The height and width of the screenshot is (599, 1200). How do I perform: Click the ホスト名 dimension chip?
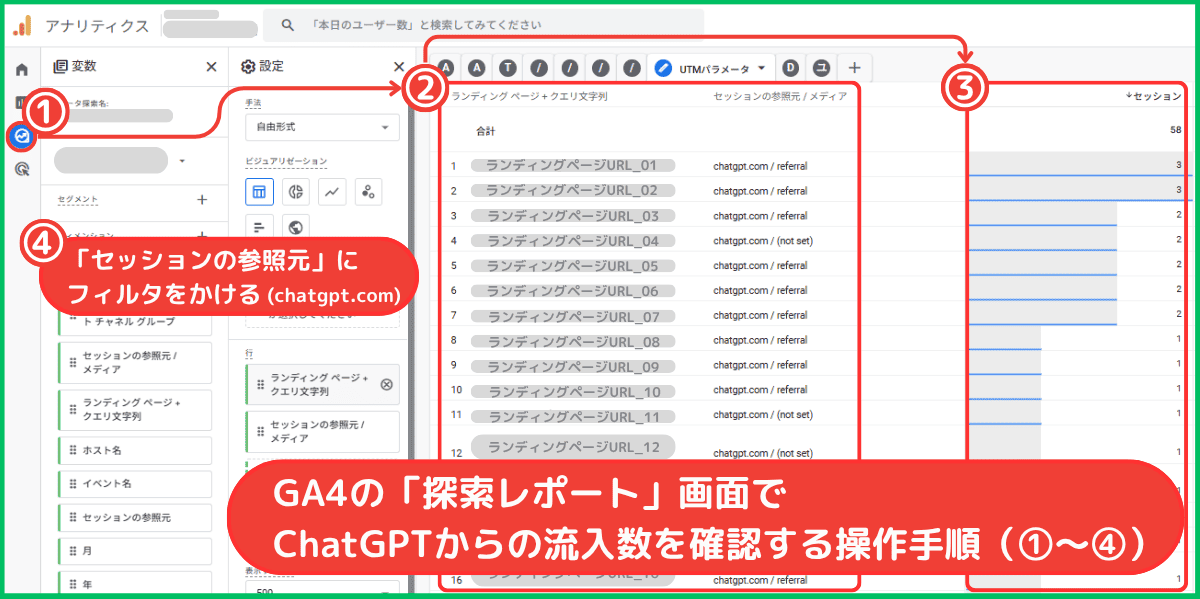pyautogui.click(x=135, y=451)
